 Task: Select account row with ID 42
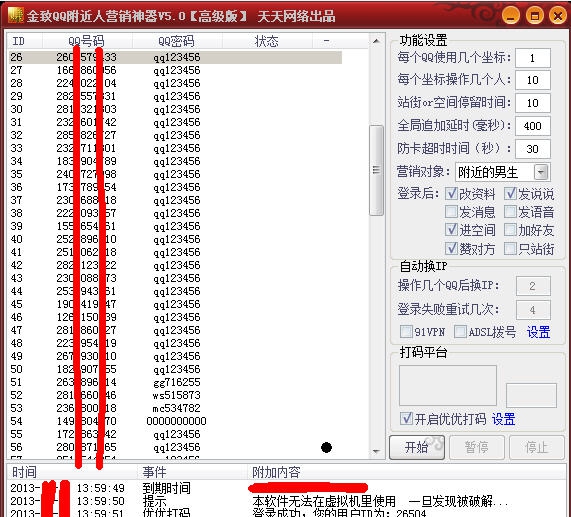[x=175, y=265]
